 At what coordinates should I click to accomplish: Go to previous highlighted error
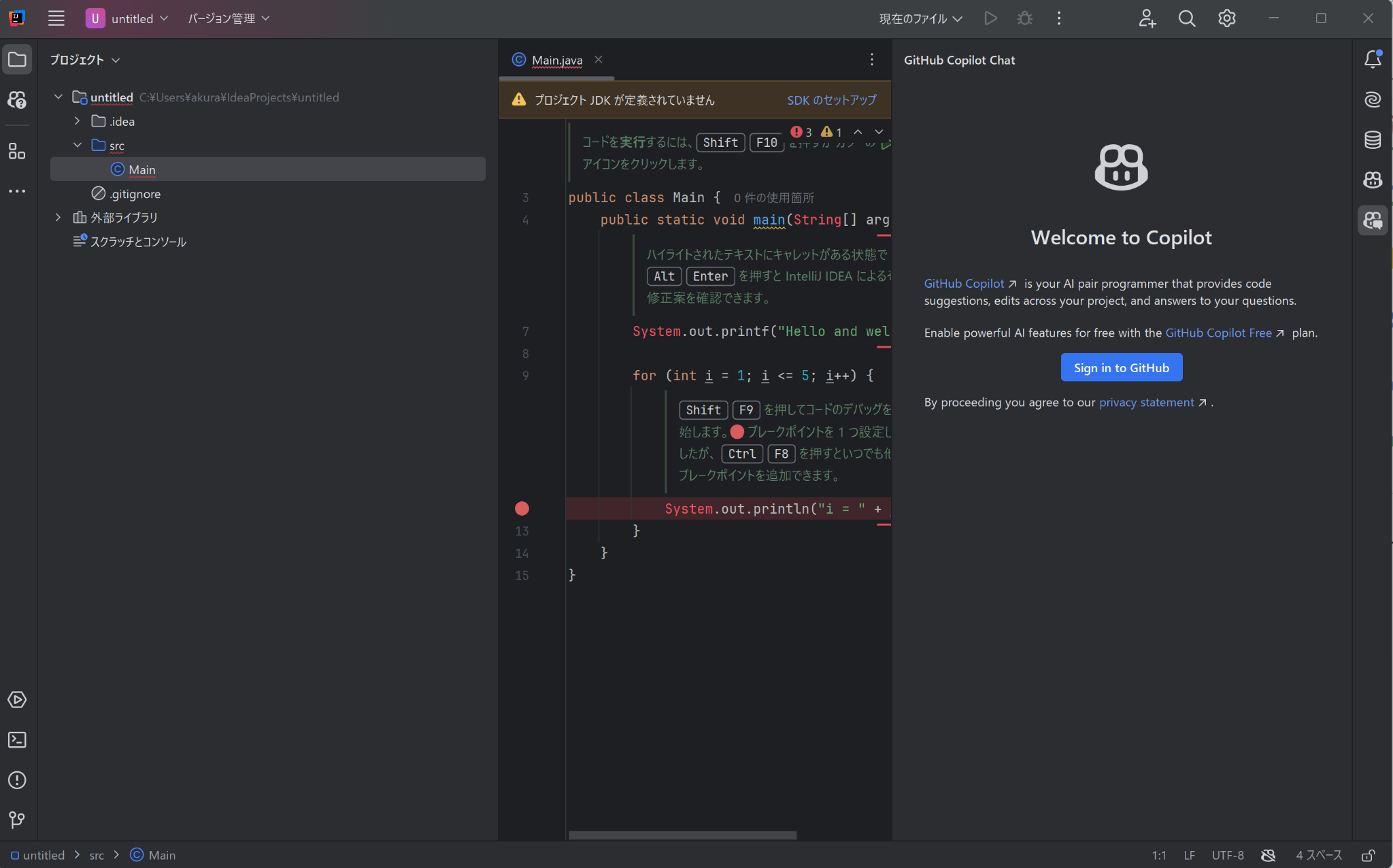click(x=858, y=132)
